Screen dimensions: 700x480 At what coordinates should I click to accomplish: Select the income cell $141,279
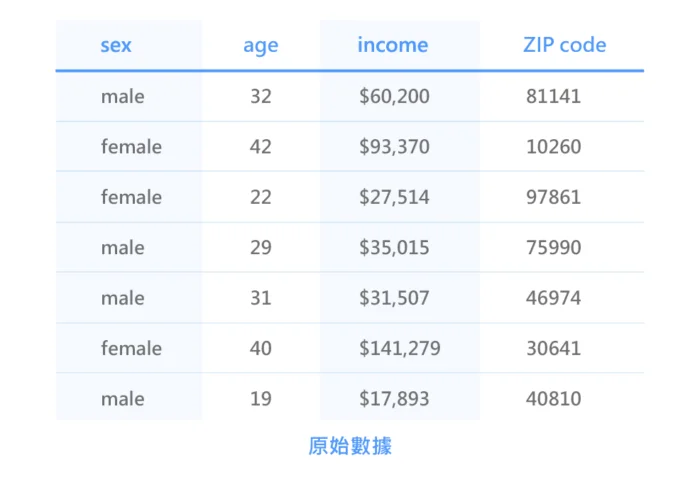click(400, 349)
